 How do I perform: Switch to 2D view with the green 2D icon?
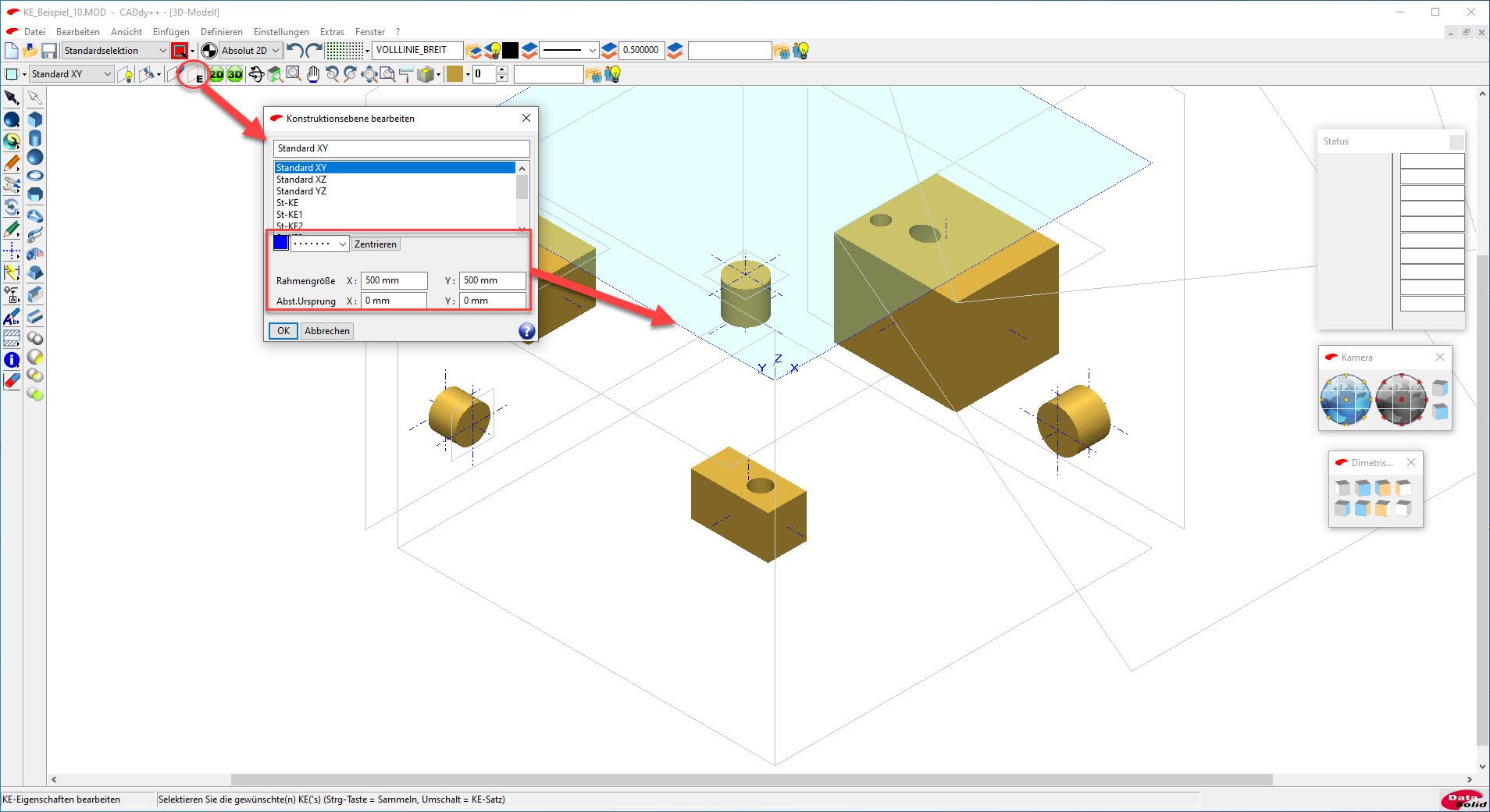[216, 74]
